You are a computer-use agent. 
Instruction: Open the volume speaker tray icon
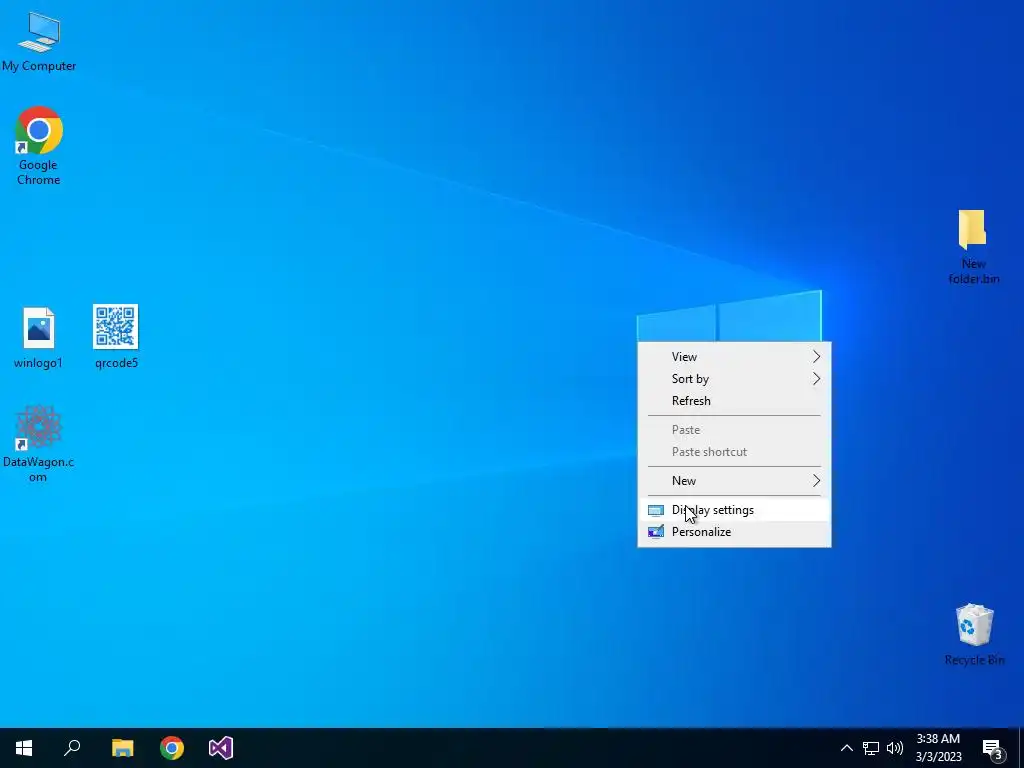tap(895, 748)
